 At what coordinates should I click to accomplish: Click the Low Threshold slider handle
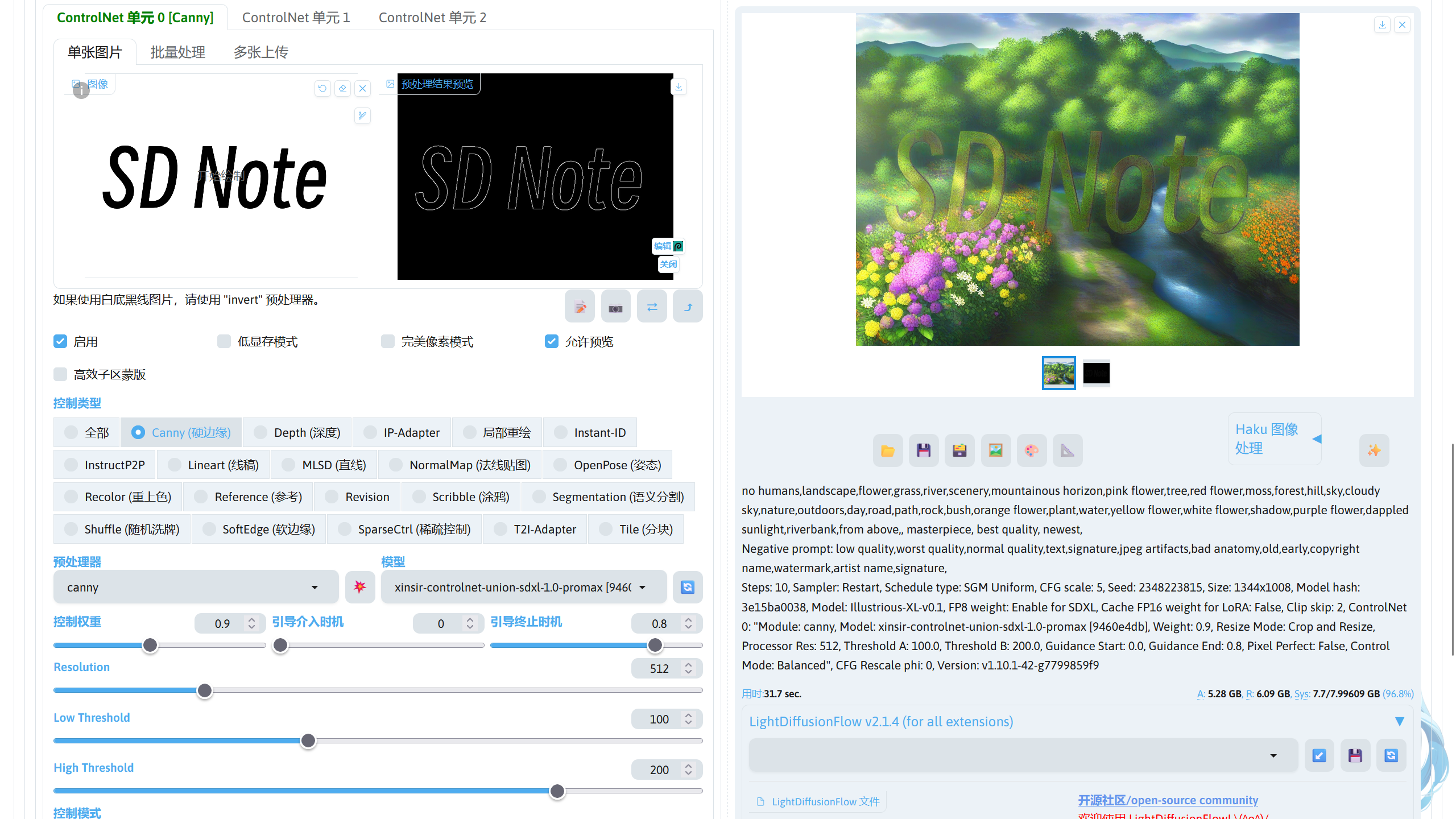point(308,741)
